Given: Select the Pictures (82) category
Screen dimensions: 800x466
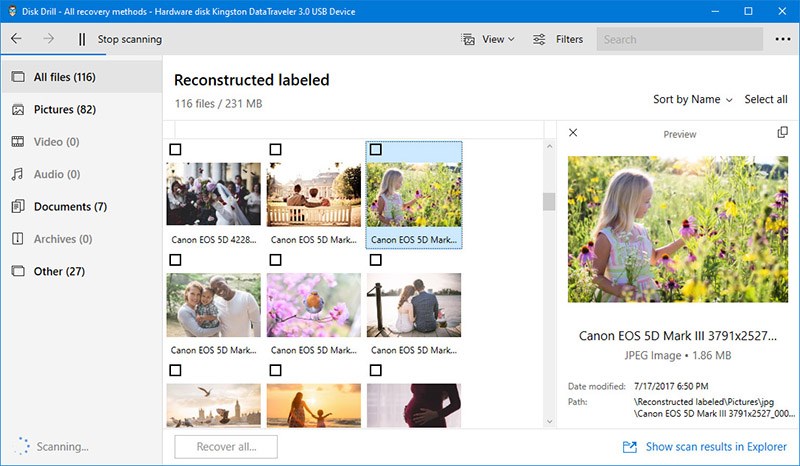Looking at the screenshot, I should [x=82, y=109].
